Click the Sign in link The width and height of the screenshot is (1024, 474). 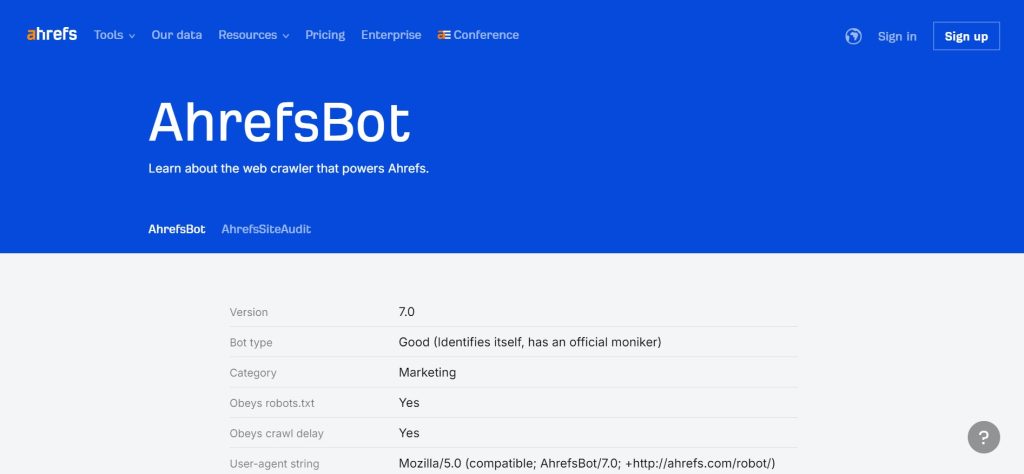[x=897, y=36]
